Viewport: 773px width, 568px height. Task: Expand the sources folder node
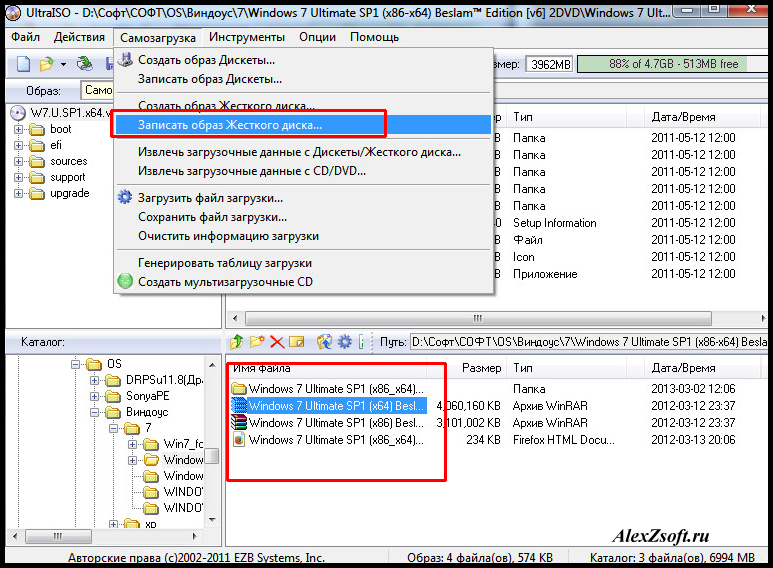point(18,161)
